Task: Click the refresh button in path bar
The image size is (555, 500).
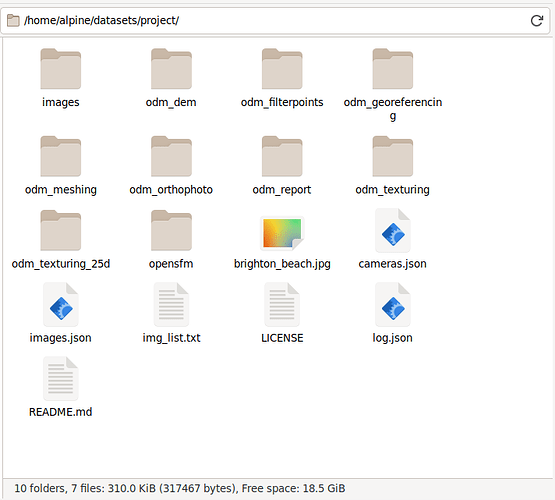Action: (x=537, y=21)
